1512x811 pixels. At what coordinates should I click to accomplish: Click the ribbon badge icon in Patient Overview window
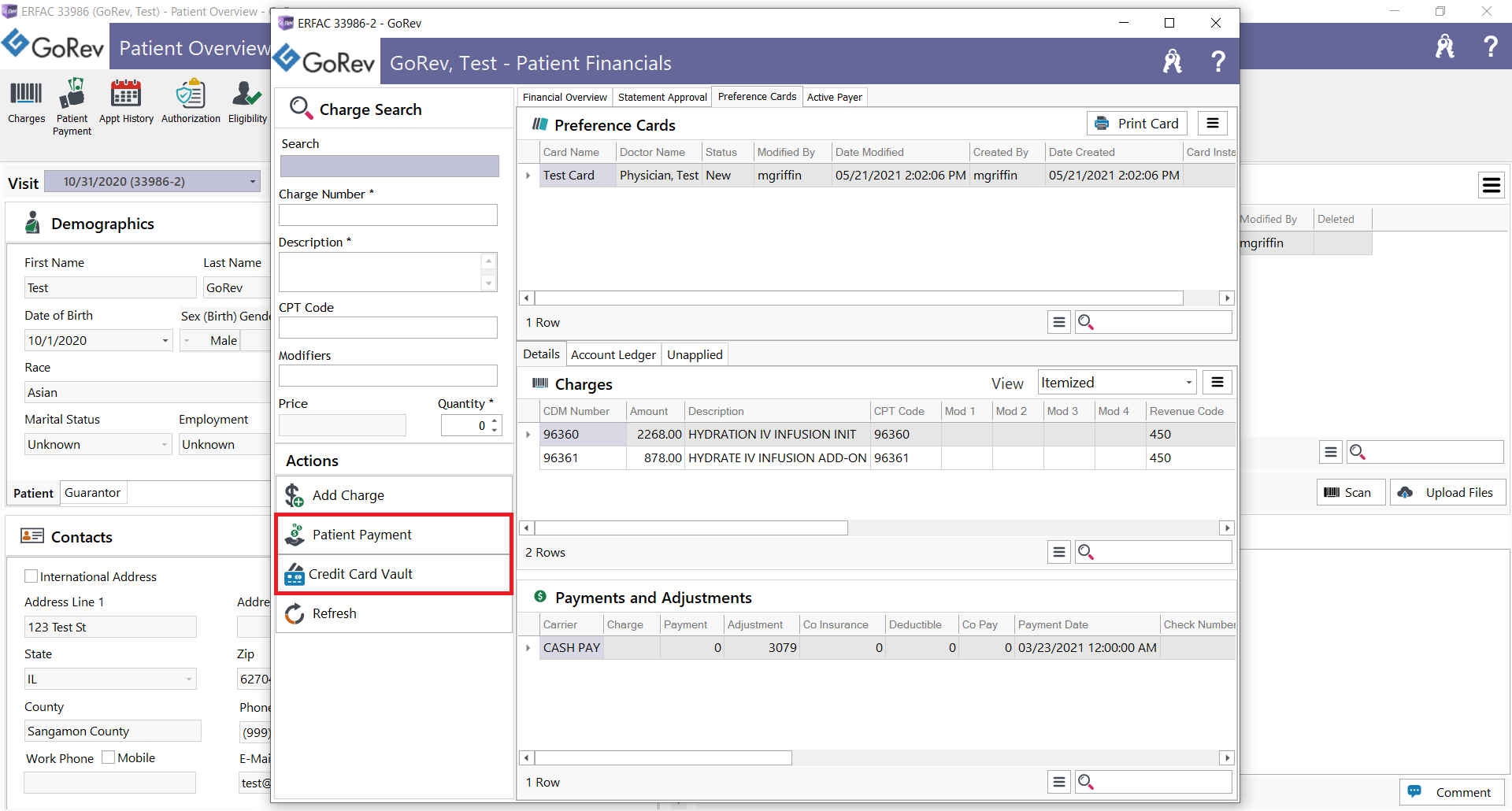(1445, 46)
